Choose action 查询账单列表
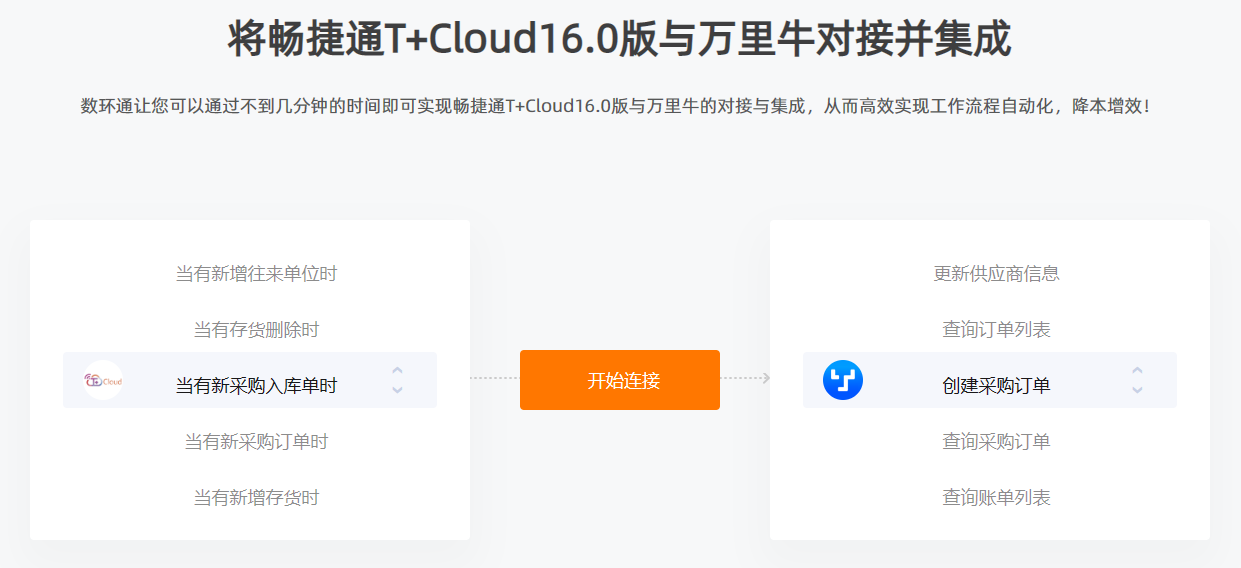The height and width of the screenshot is (568, 1241). (996, 497)
